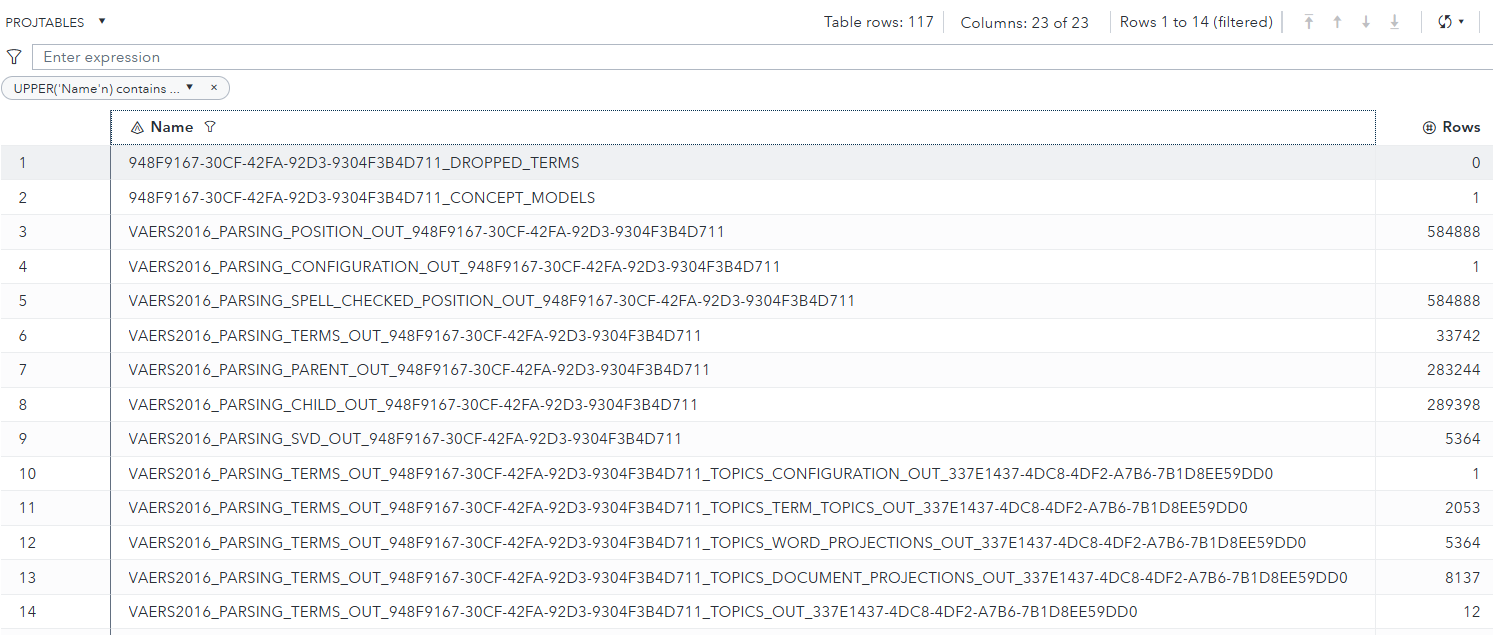Click the Rows 1 to 14 (filtered) label

[1196, 21]
